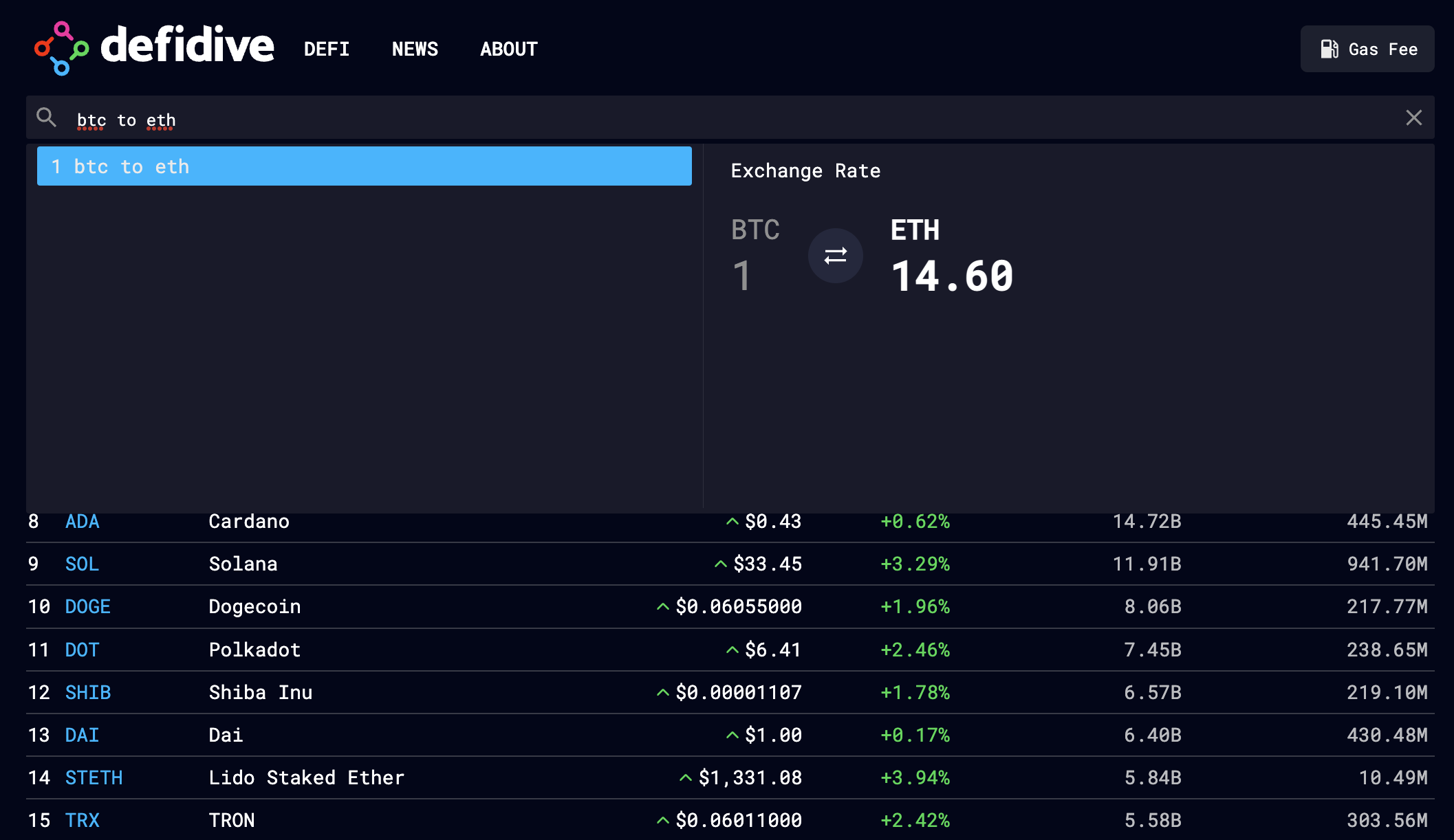The width and height of the screenshot is (1454, 840).
Task: Click the magnifier search icon
Action: point(46,118)
